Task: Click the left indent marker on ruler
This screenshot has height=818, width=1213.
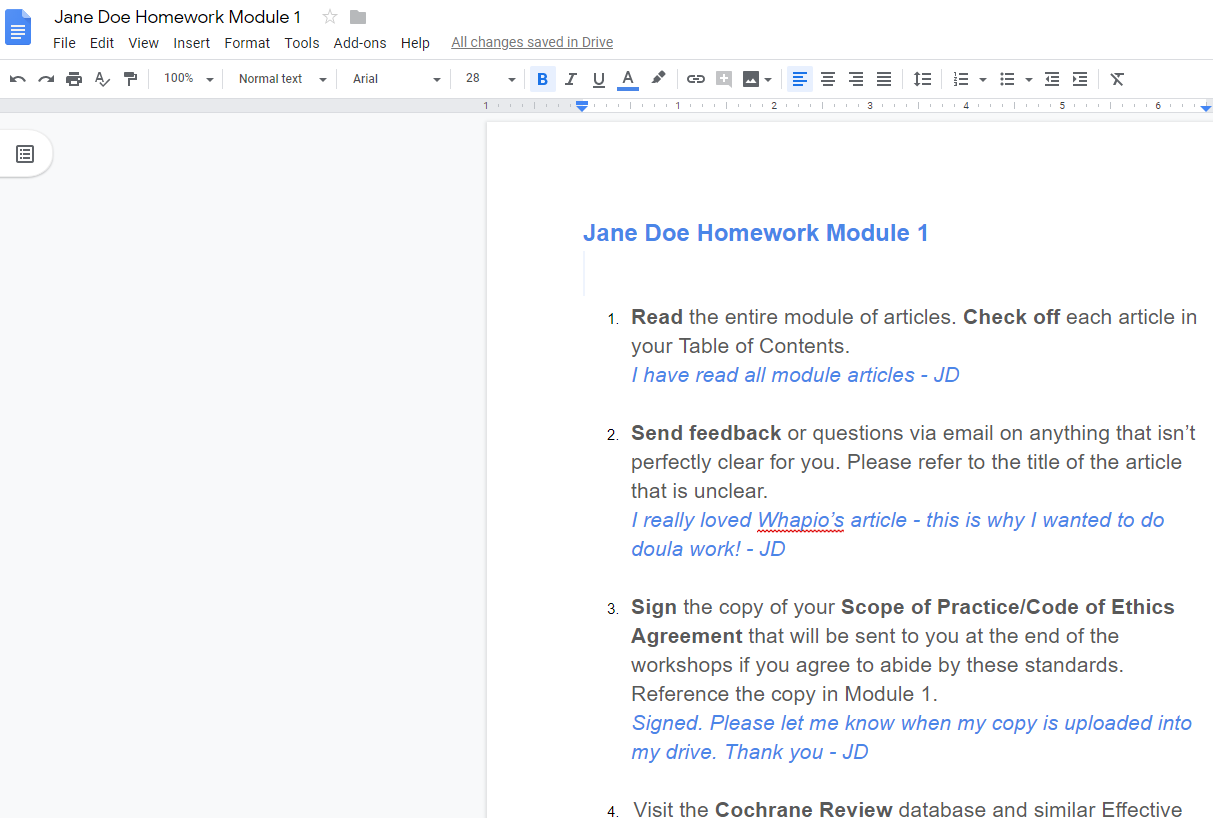Action: pyautogui.click(x=582, y=106)
